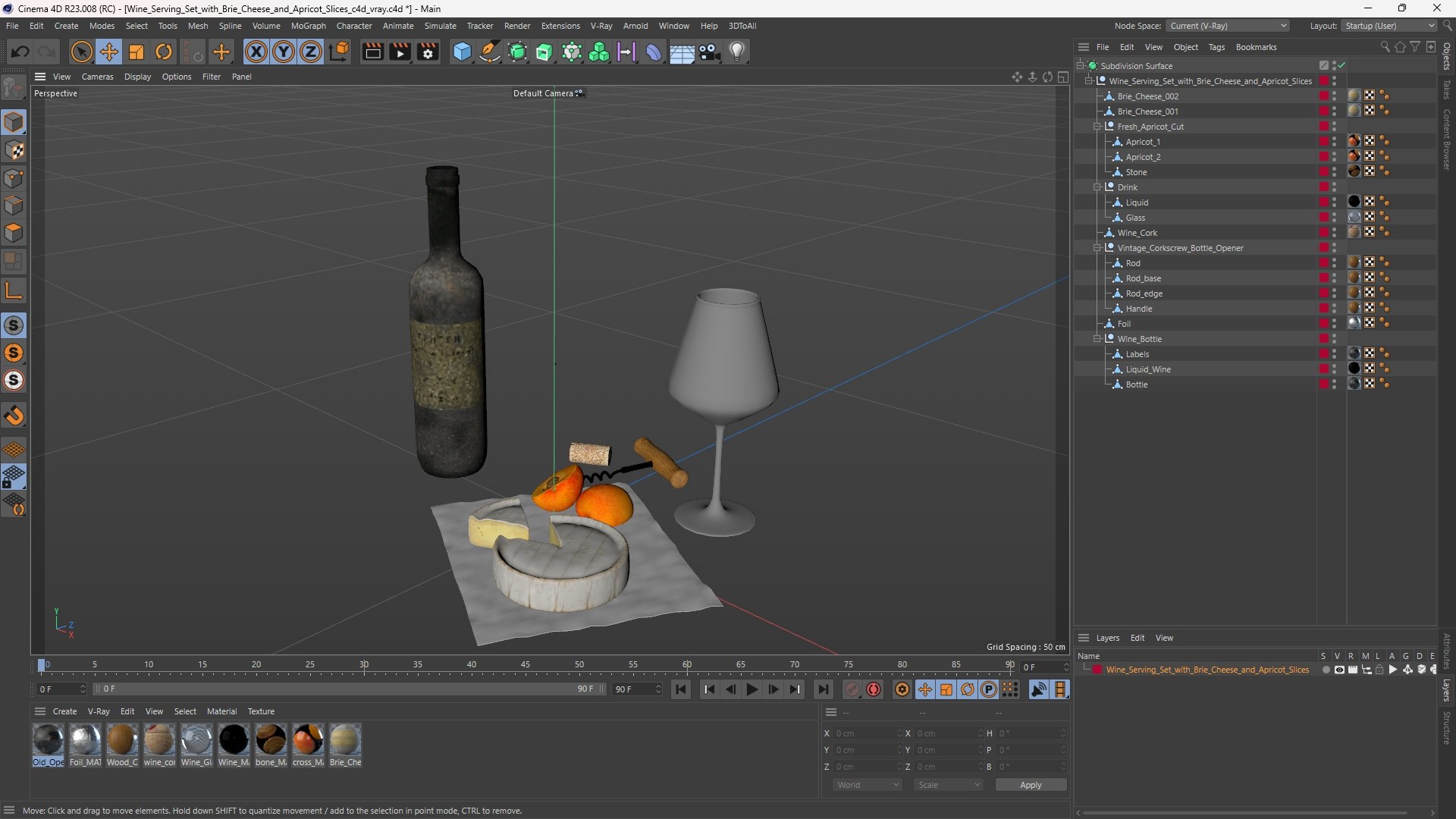Viewport: 1456px width, 819px height.
Task: Open the MoGraph menu
Action: (x=308, y=26)
